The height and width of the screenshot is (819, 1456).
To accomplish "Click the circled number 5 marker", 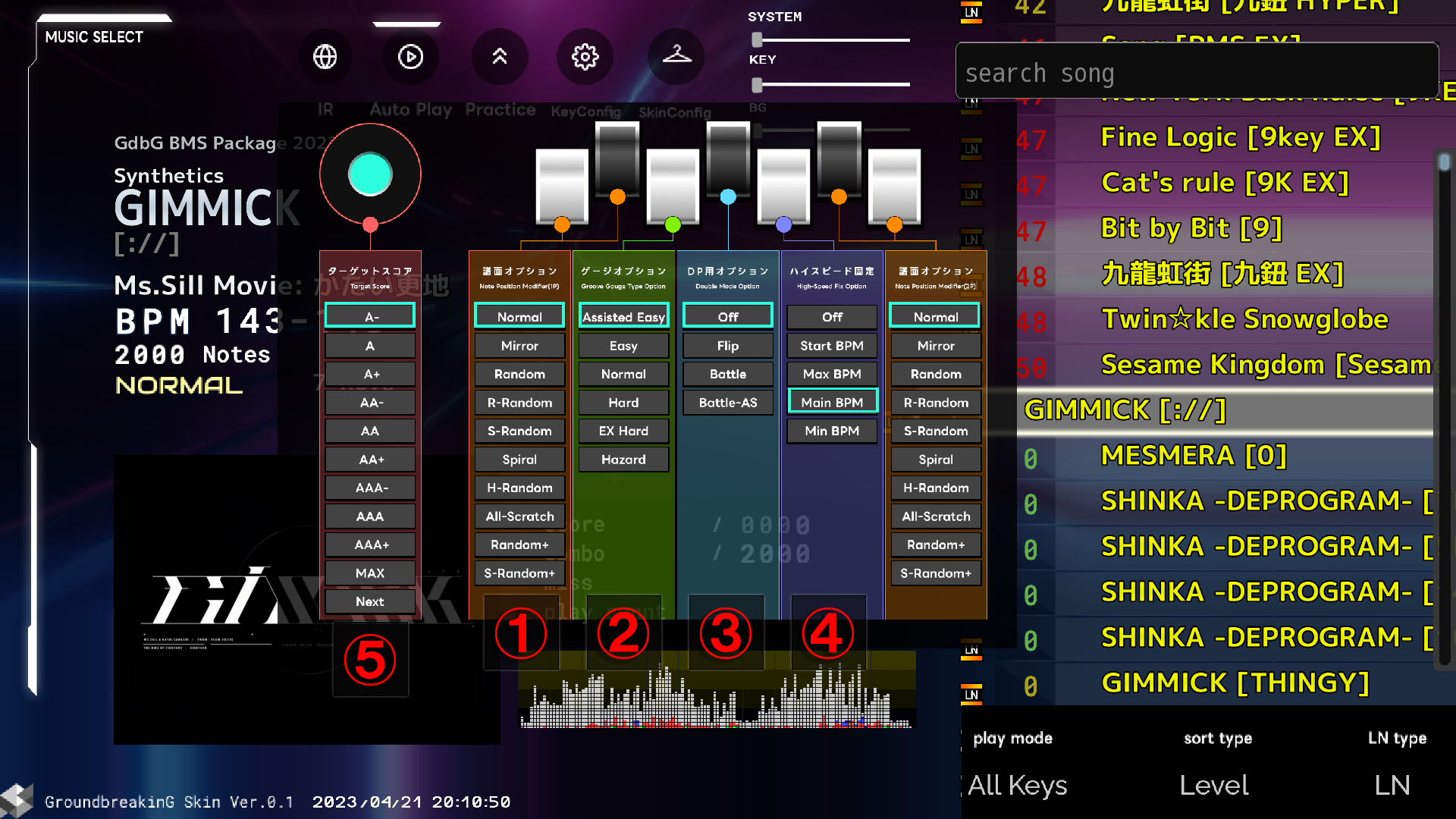I will point(370,660).
